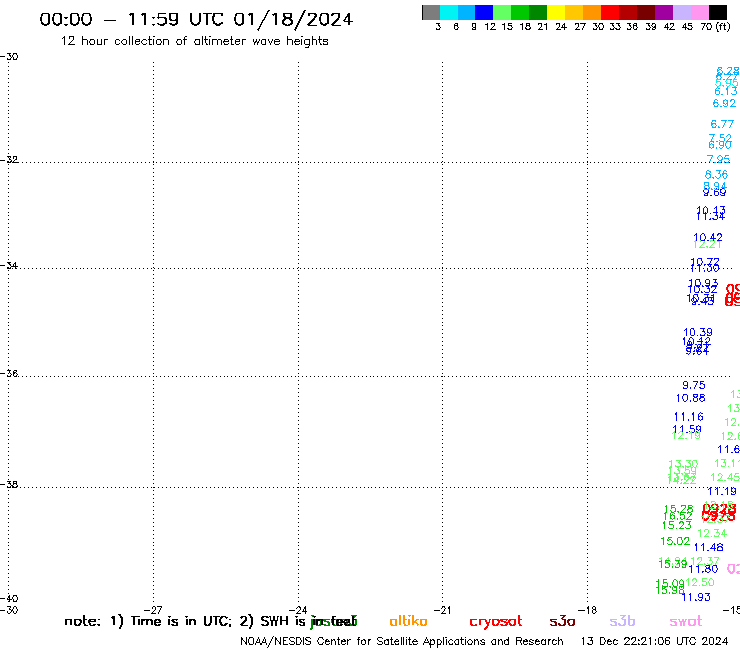Screen dimensions: 740x650
Task: Click the 11.93 wave height value
Action: point(696,597)
